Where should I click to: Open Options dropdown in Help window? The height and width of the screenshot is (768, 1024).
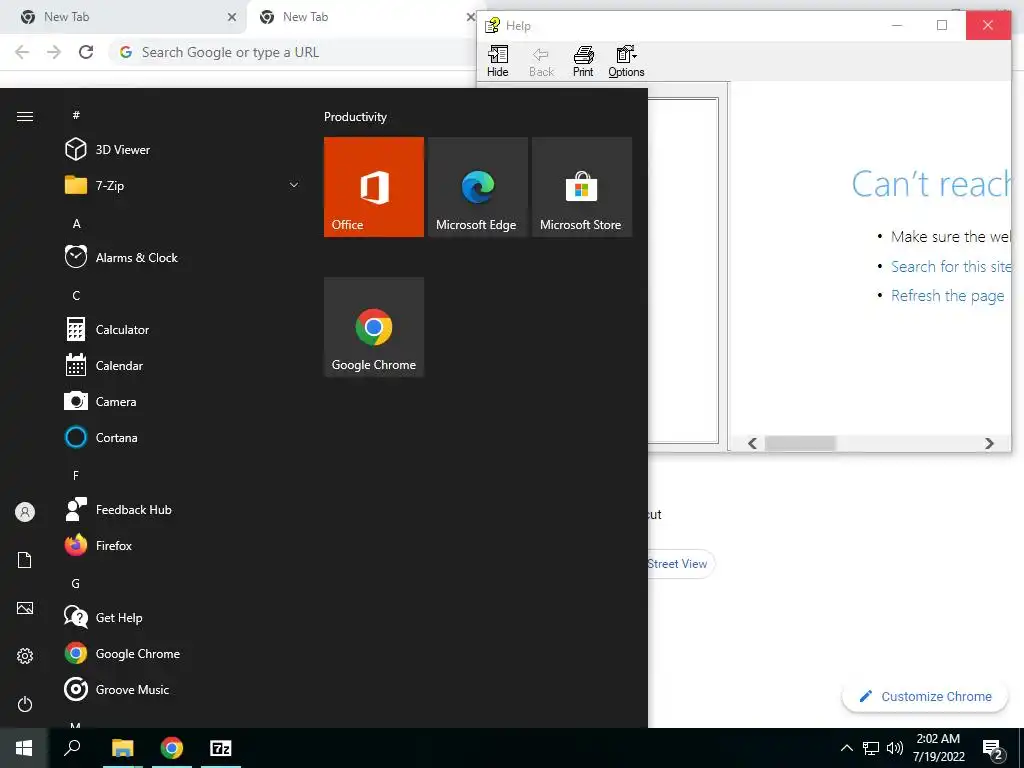click(x=626, y=62)
